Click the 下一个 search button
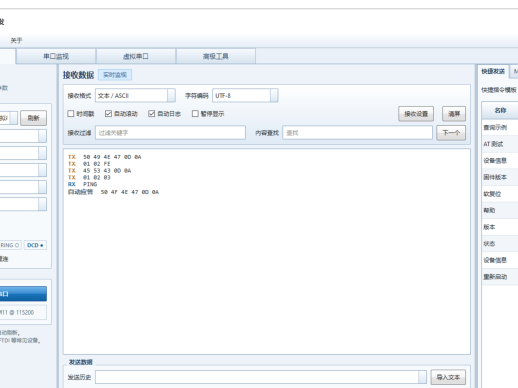The width and height of the screenshot is (518, 388). click(451, 133)
